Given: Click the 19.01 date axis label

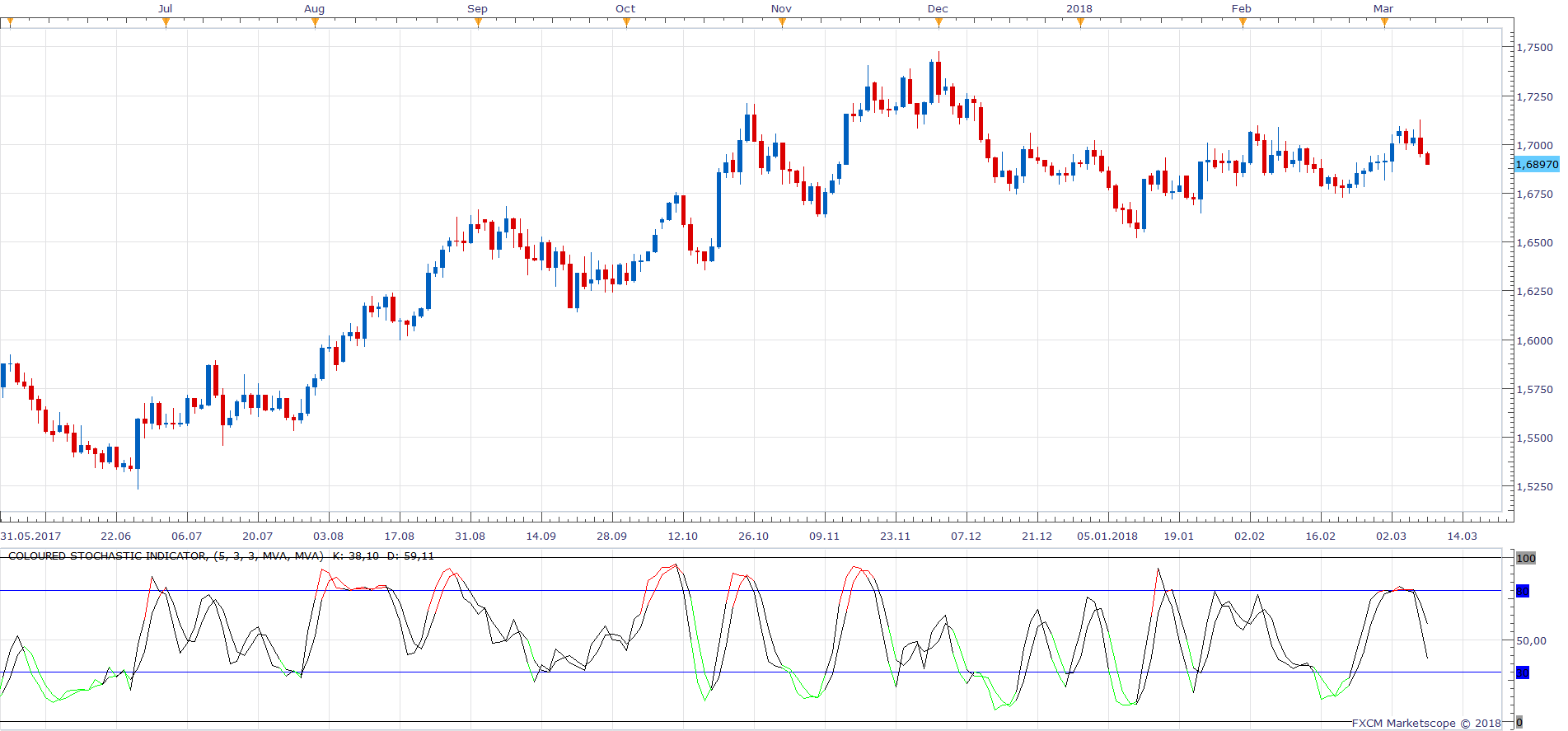Looking at the screenshot, I should click(1179, 536).
